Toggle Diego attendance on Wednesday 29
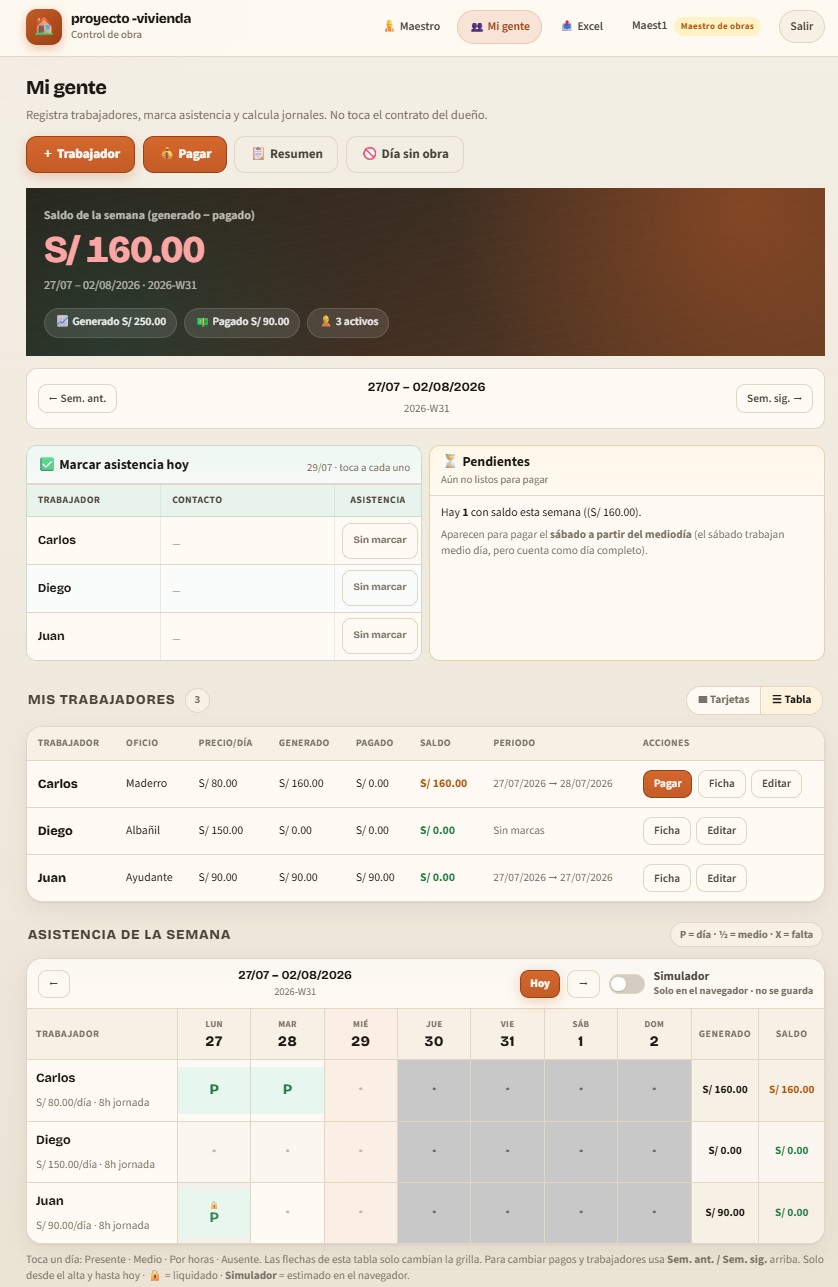The width and height of the screenshot is (838, 1287). click(x=360, y=1151)
